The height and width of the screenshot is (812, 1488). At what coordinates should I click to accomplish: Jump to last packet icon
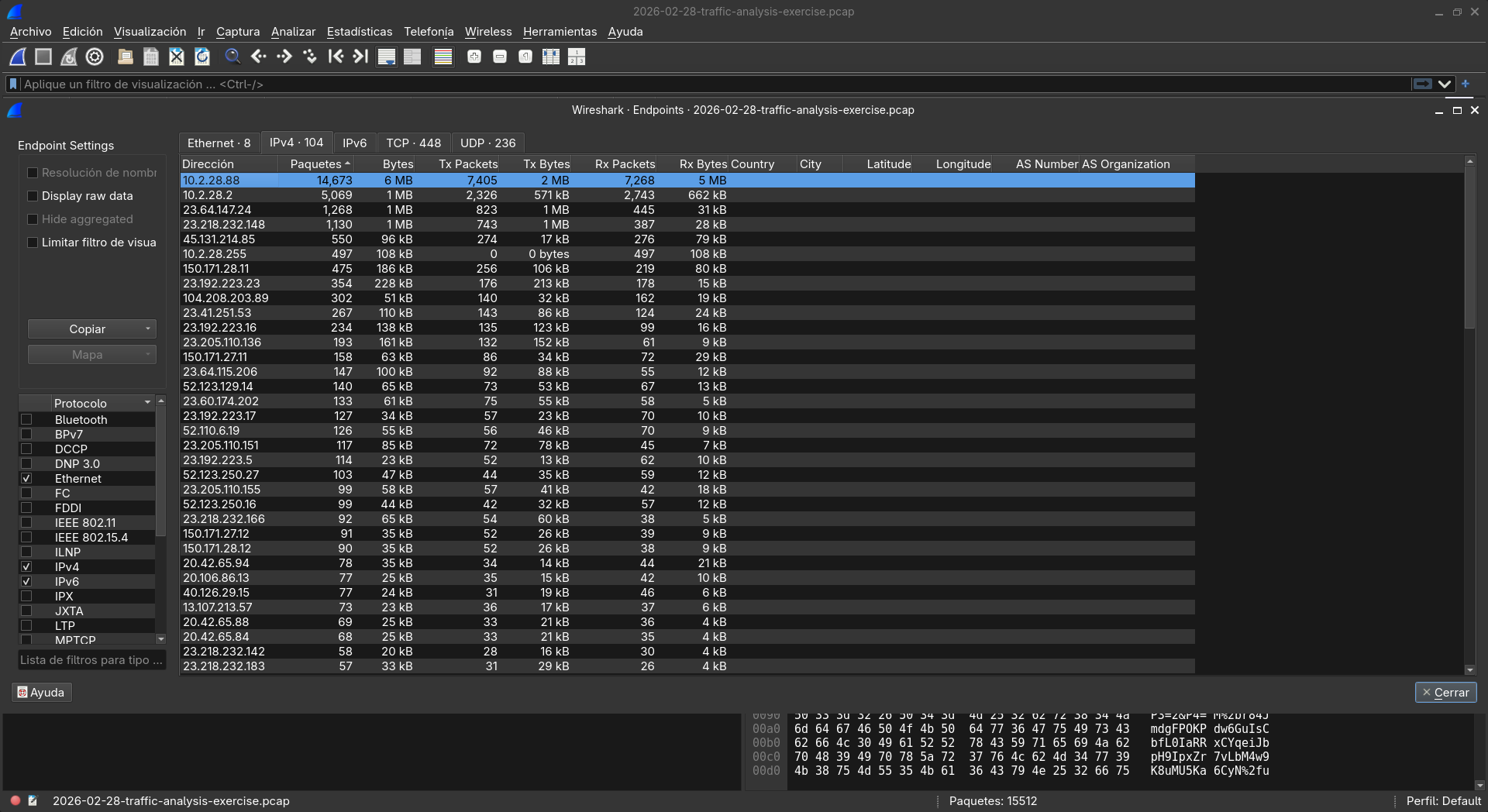(x=361, y=57)
